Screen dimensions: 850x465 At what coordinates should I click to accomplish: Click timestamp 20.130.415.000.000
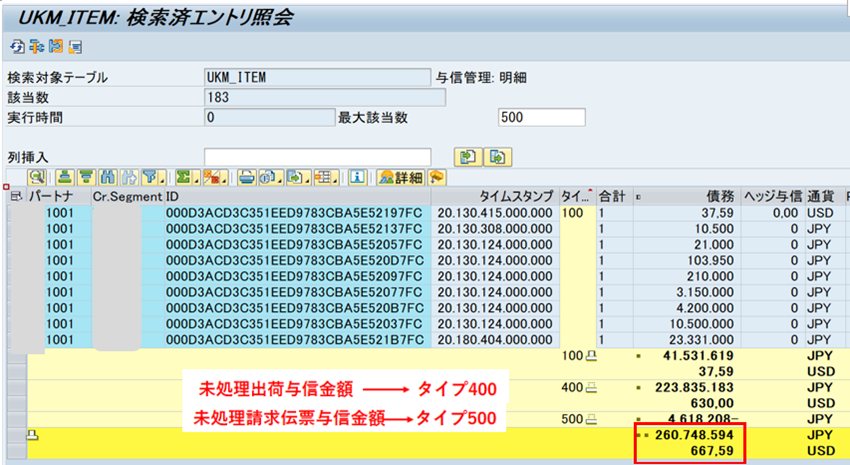495,213
